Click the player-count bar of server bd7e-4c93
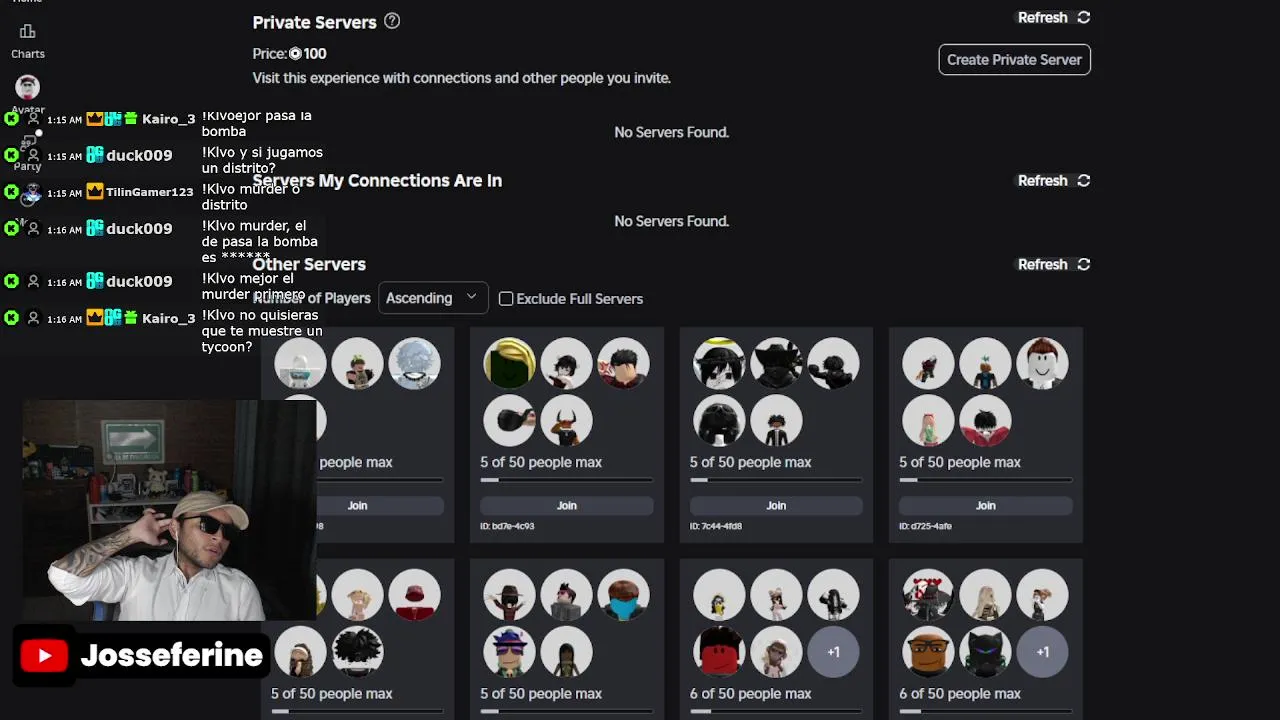Image resolution: width=1280 pixels, height=720 pixels. click(x=567, y=480)
